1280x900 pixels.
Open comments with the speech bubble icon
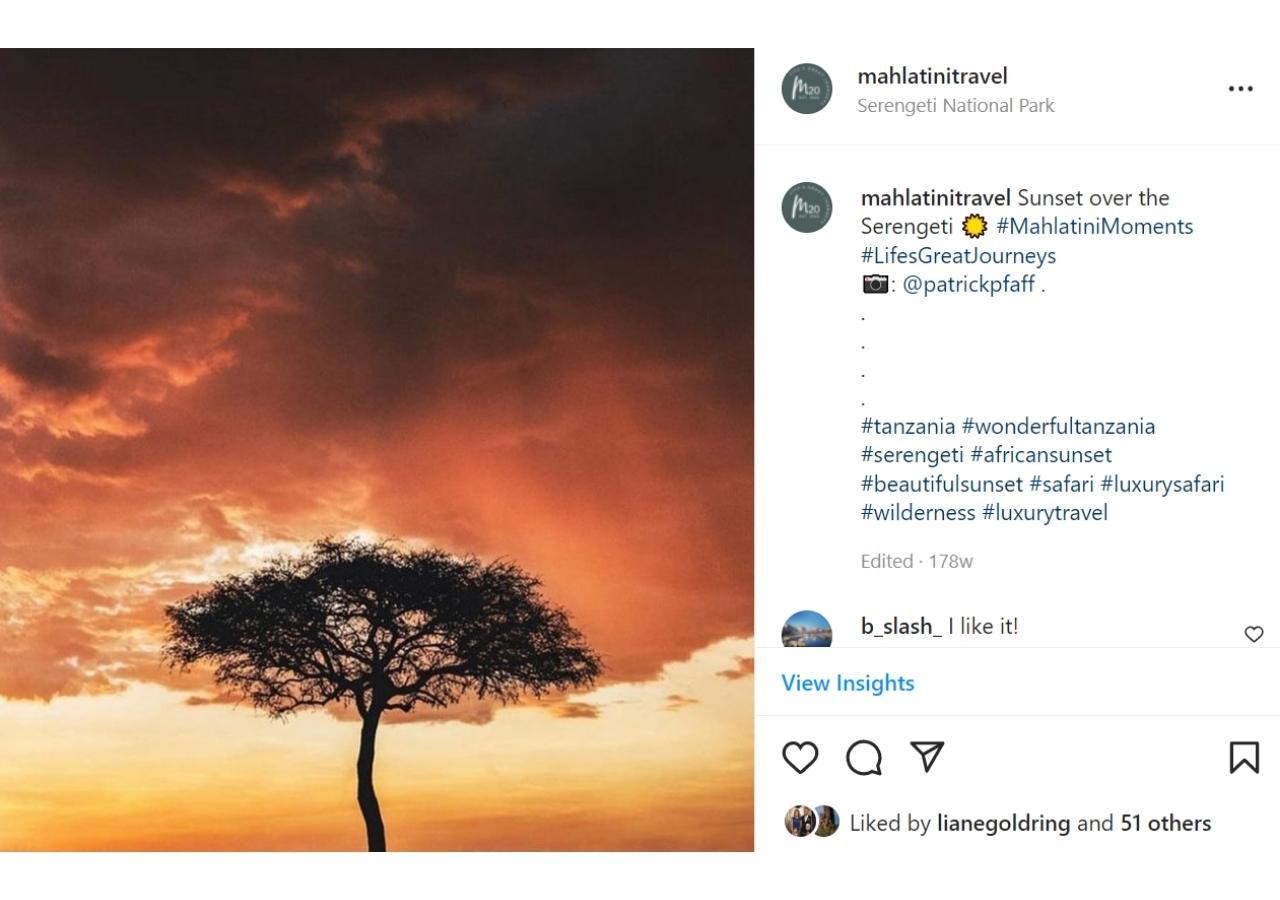[864, 758]
